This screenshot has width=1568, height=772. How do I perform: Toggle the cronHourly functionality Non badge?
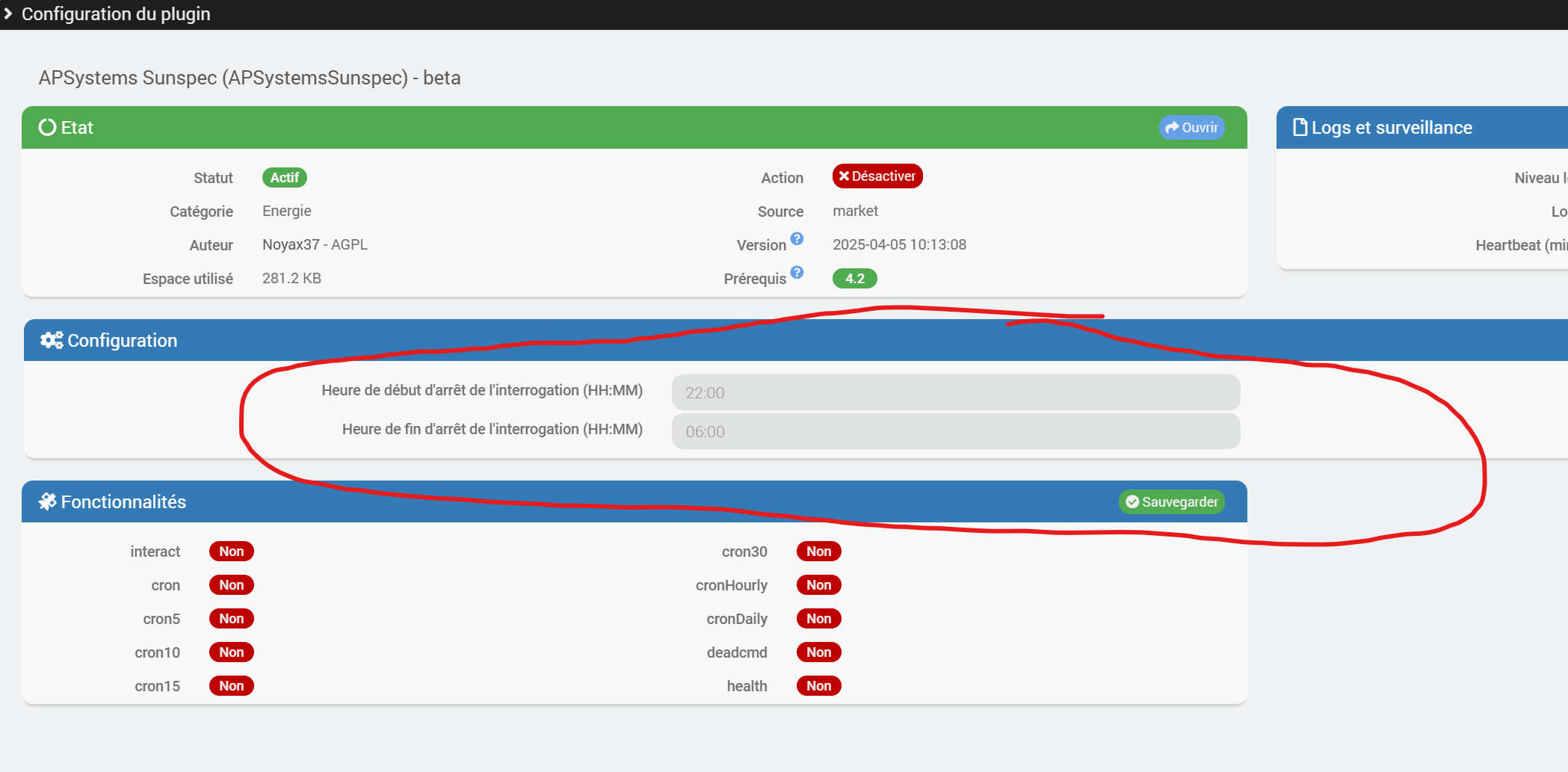[819, 585]
